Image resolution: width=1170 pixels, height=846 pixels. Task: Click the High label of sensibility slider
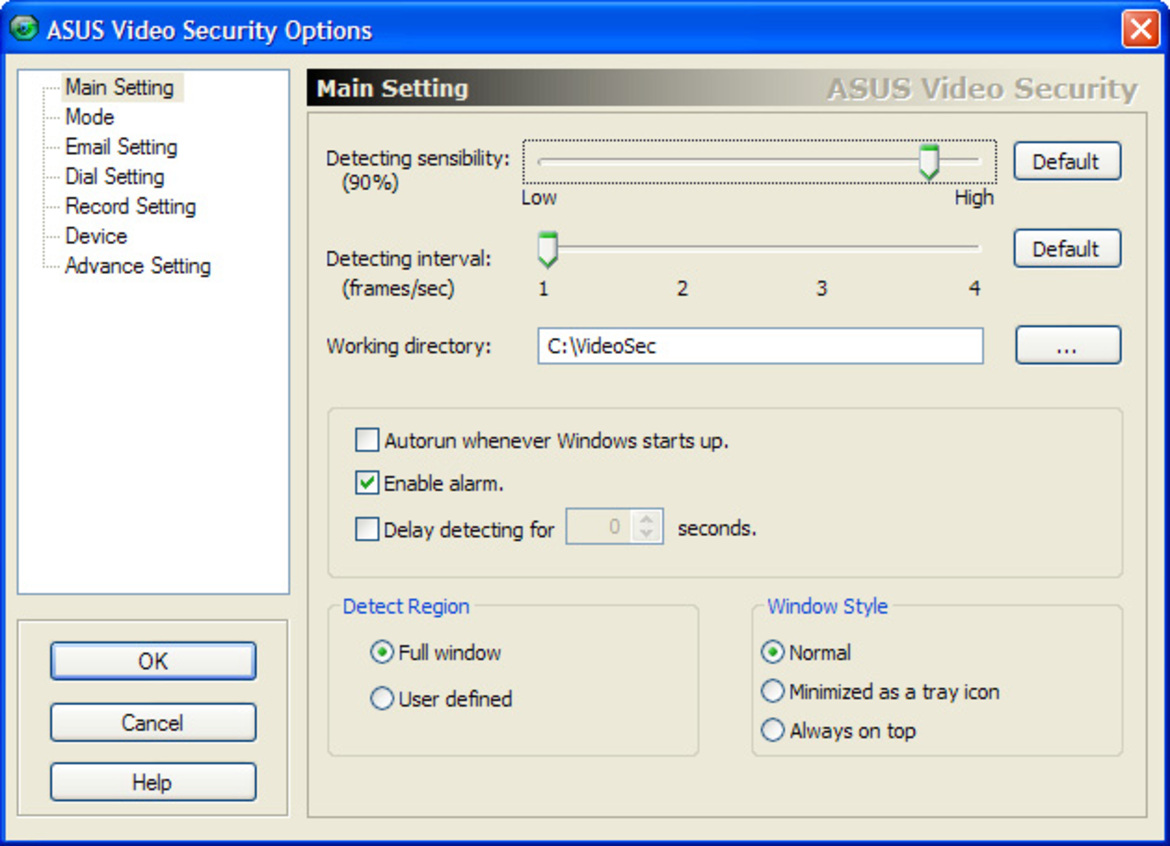coord(974,198)
